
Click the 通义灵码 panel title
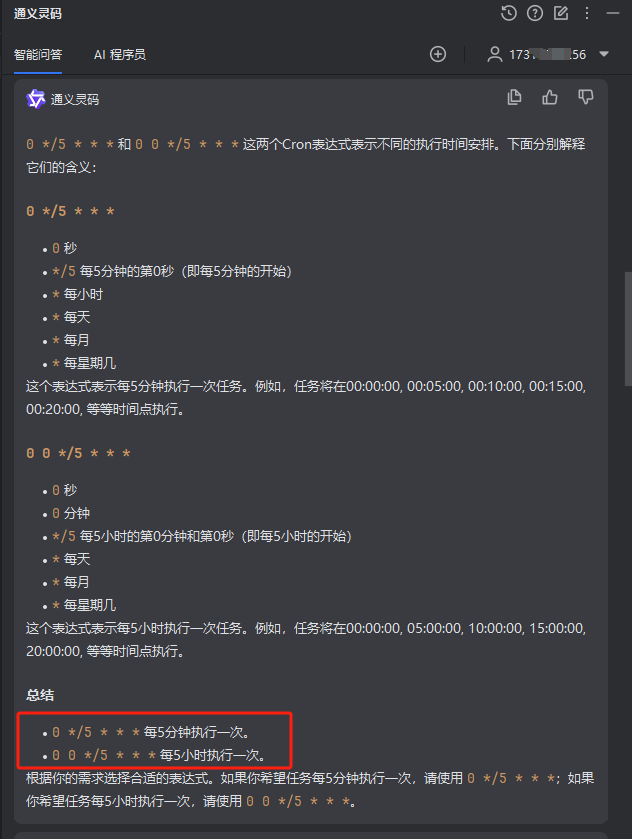(38, 13)
